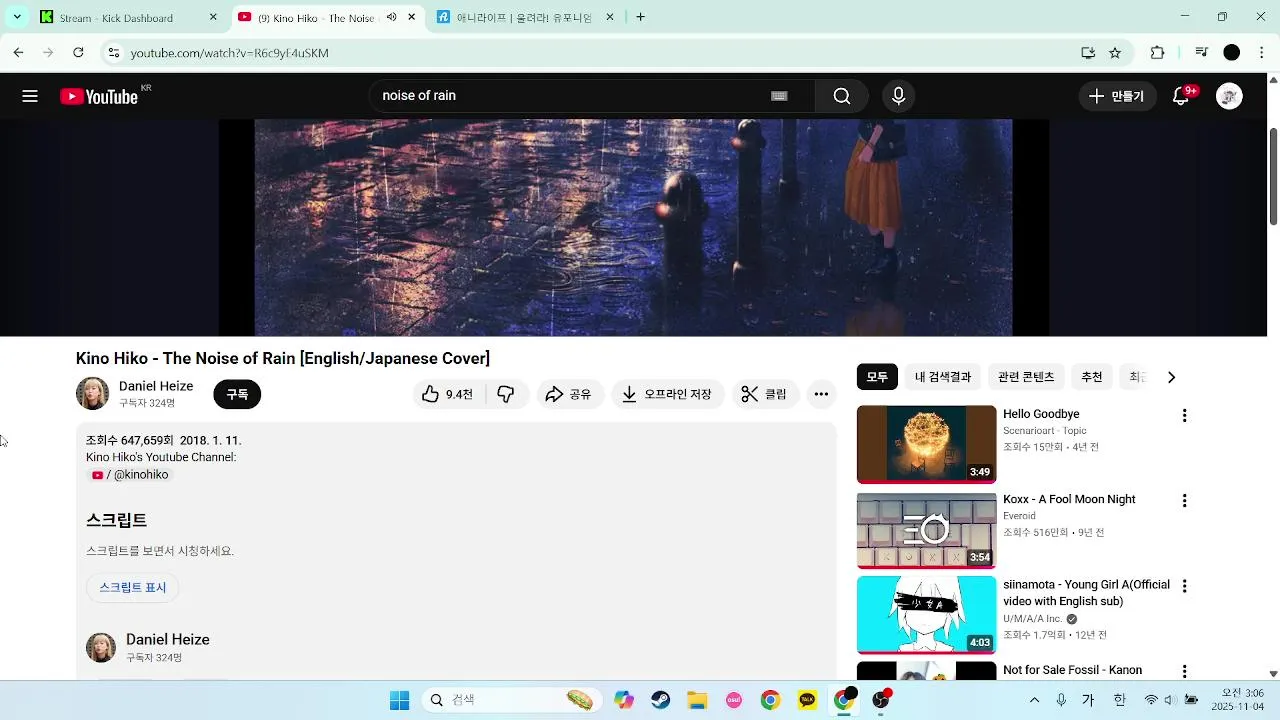Image resolution: width=1280 pixels, height=720 pixels.
Task: Subscribe to Daniel Heize with 구독
Action: tap(237, 394)
